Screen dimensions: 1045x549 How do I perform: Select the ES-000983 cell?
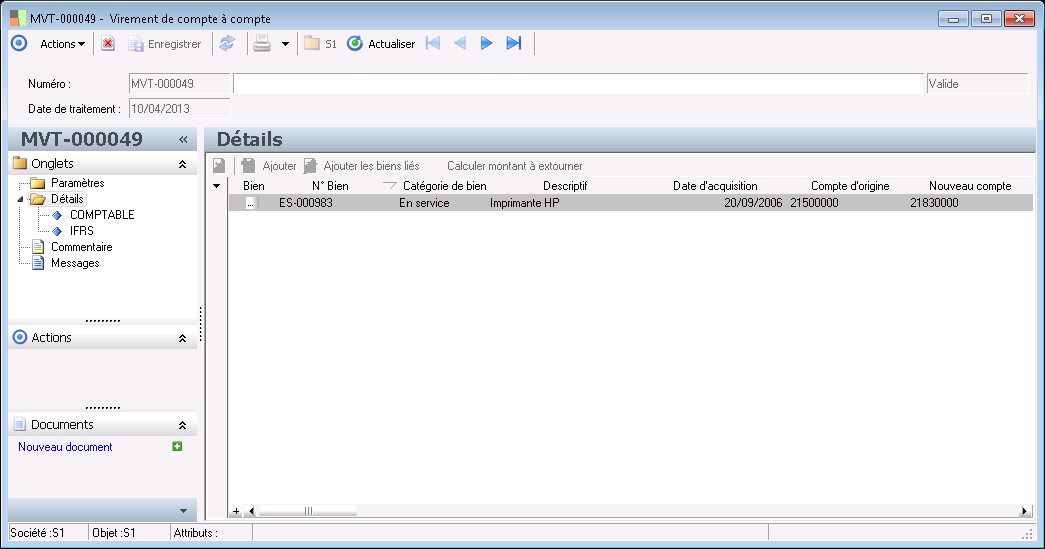(306, 203)
